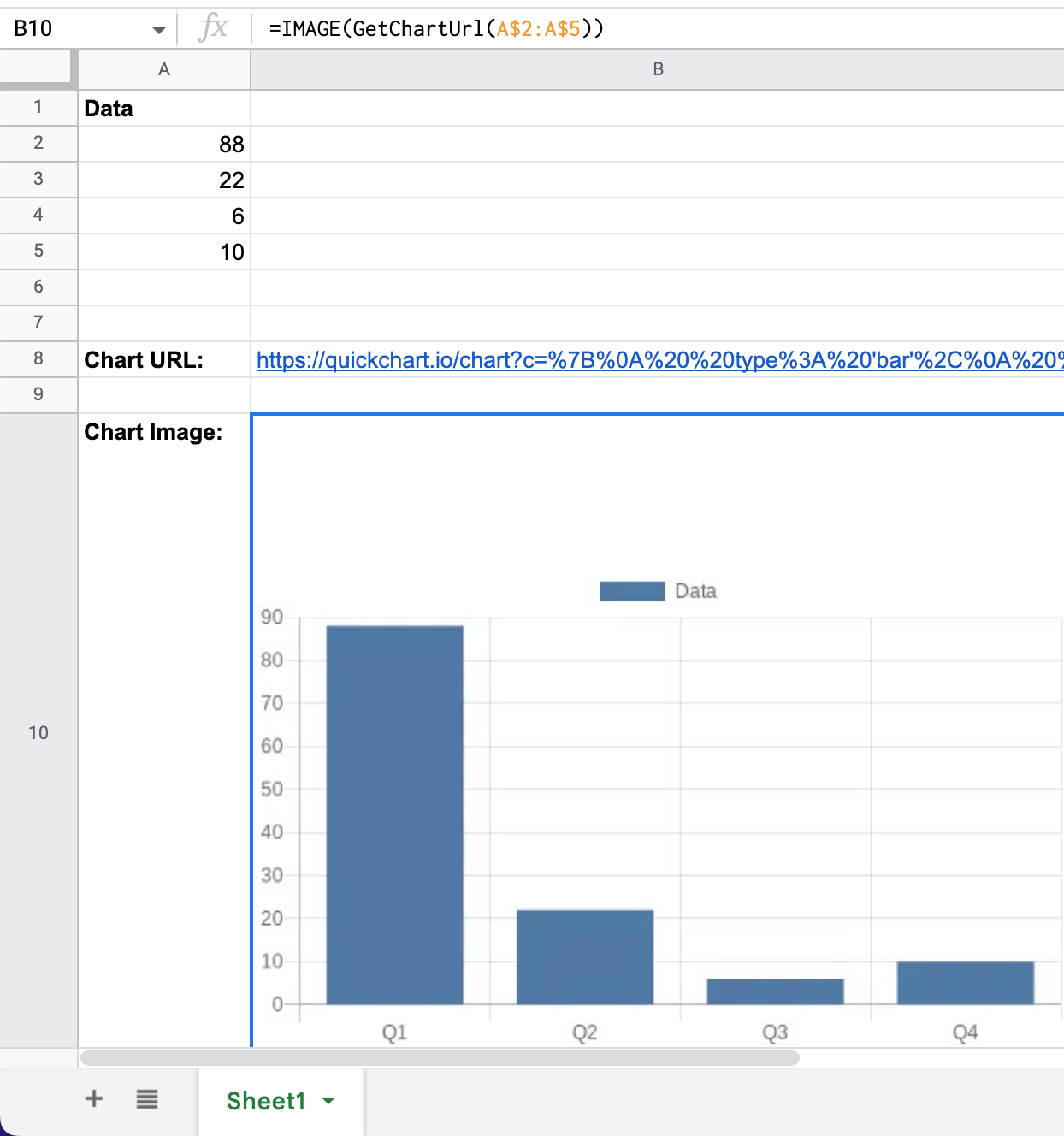This screenshot has width=1064, height=1136.
Task: Select the Sheet1 tab
Action: click(x=265, y=1101)
